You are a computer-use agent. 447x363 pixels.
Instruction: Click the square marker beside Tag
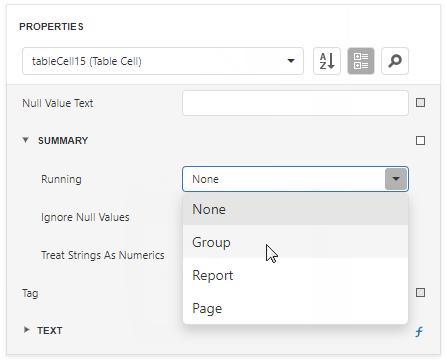[420, 293]
